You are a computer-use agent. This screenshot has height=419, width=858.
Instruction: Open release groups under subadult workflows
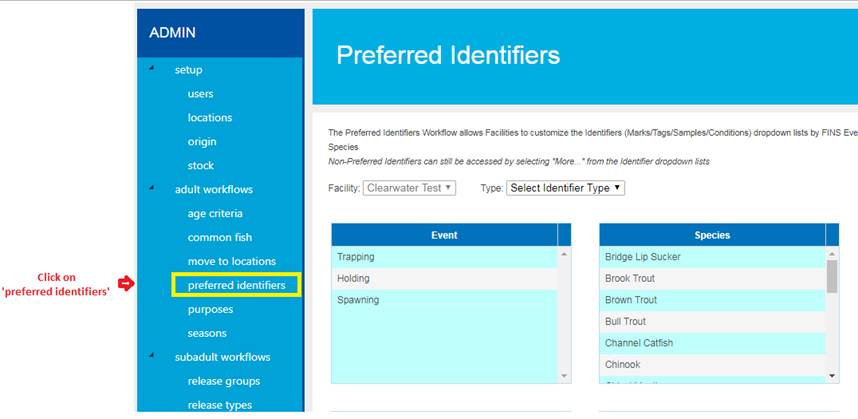(x=223, y=381)
